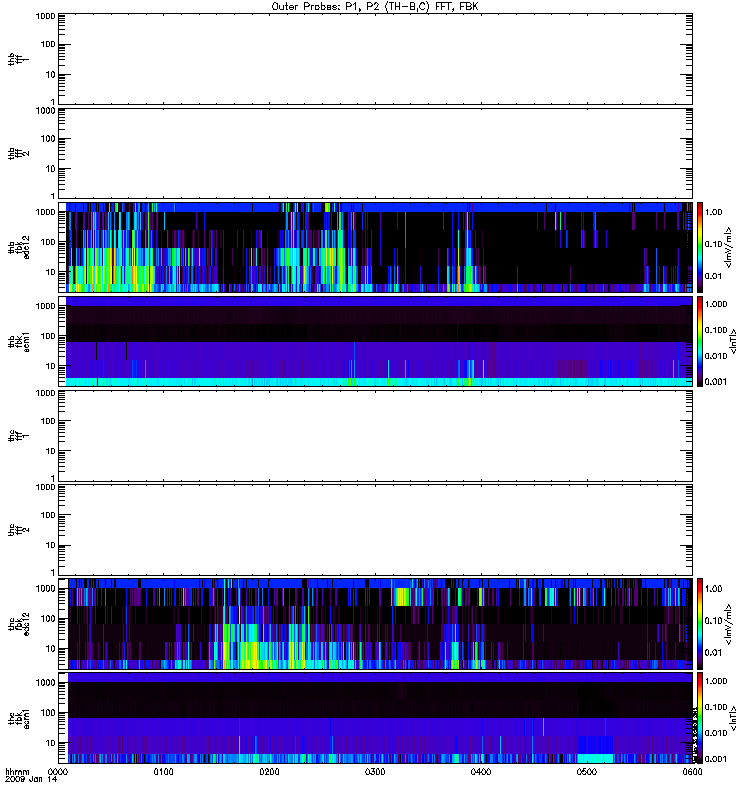This screenshot has width=750, height=800.
Task: Click the "0300" time axis label
Action: (375, 772)
